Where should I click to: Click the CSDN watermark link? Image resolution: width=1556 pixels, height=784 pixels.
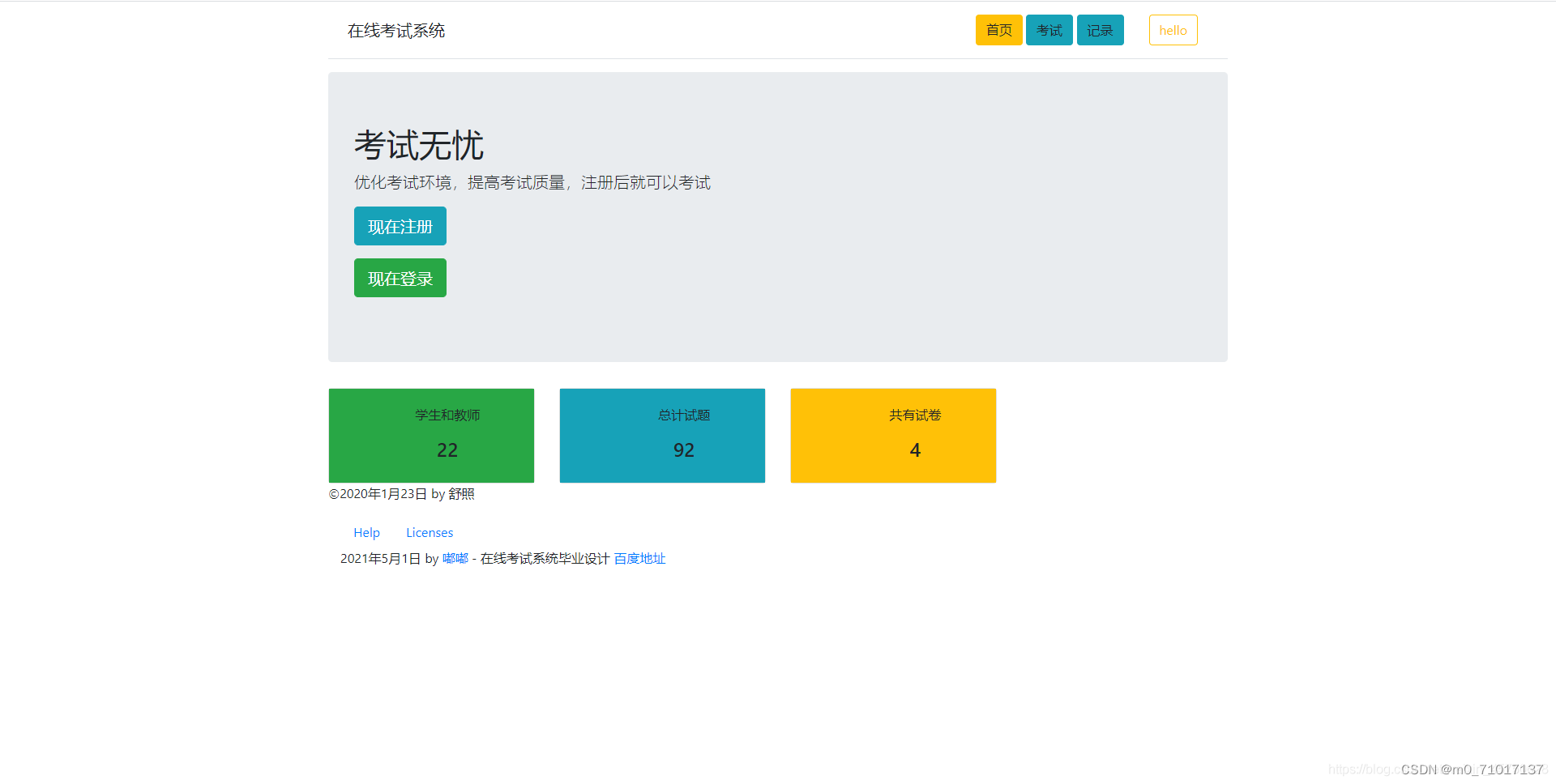click(x=1473, y=769)
